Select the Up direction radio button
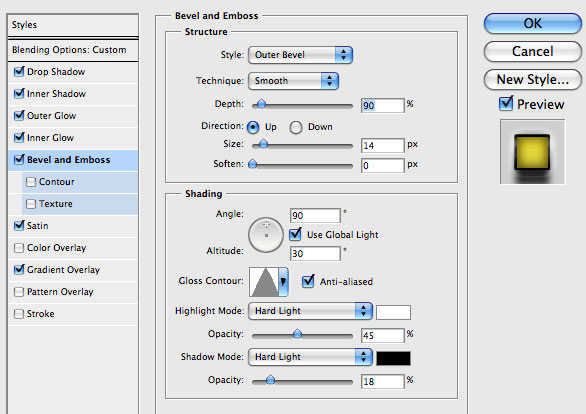 (253, 127)
